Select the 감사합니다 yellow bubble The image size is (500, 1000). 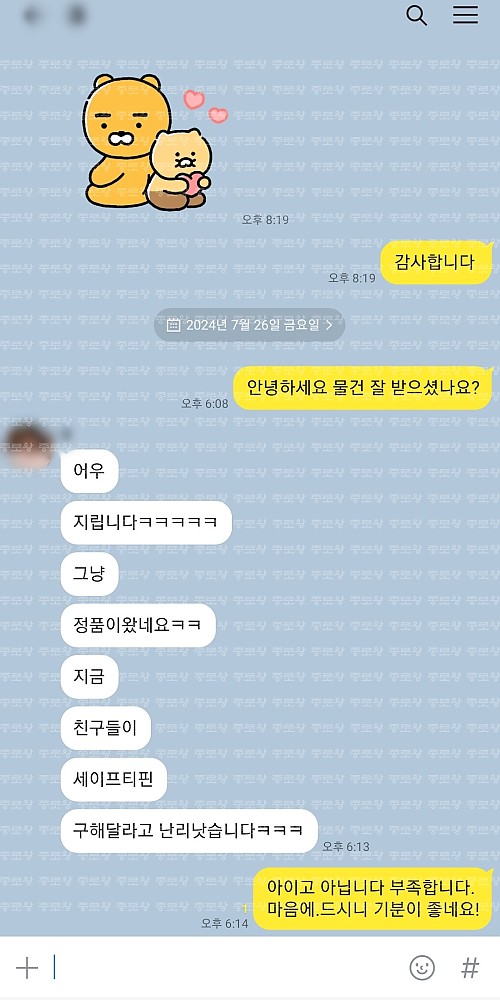click(437, 262)
